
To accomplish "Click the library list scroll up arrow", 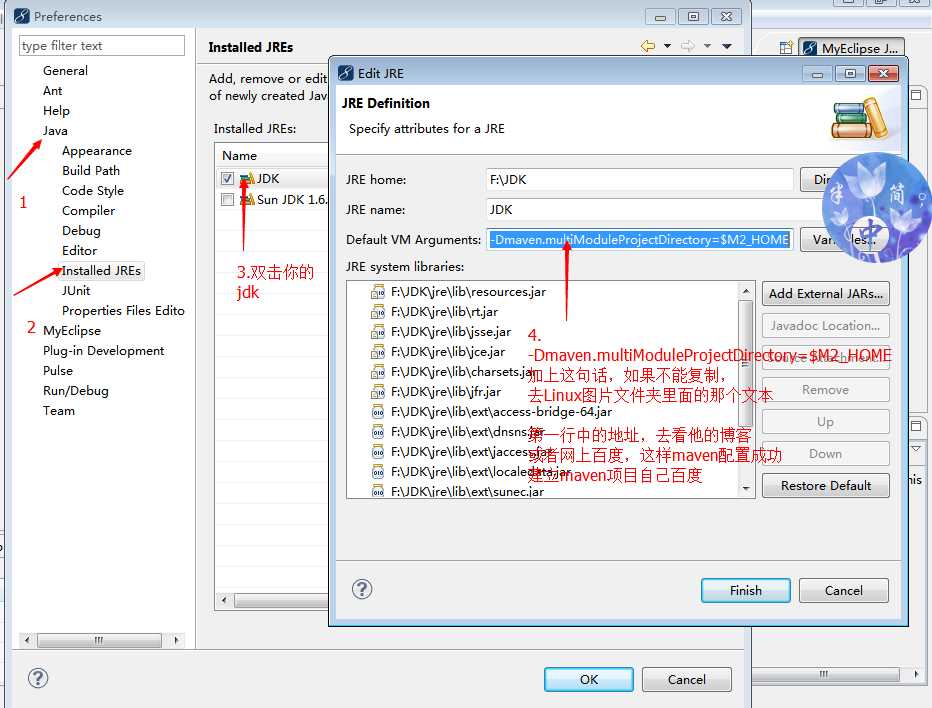I will click(745, 291).
